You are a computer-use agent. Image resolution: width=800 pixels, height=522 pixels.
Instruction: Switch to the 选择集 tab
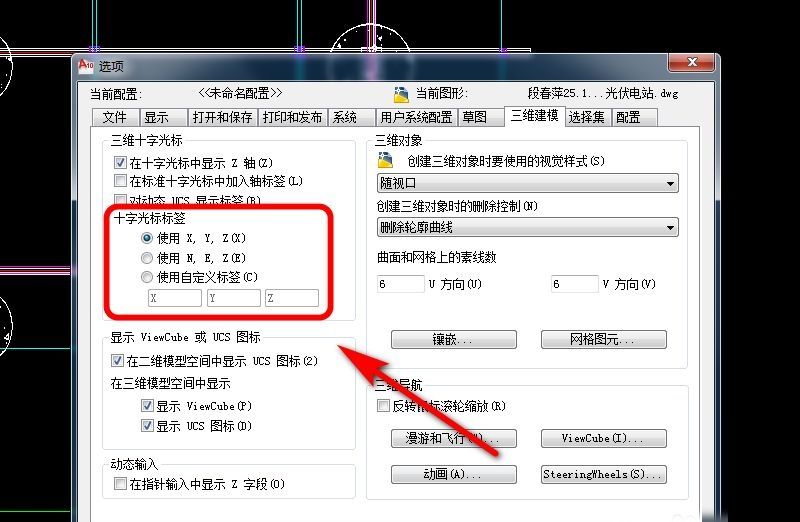coord(587,117)
